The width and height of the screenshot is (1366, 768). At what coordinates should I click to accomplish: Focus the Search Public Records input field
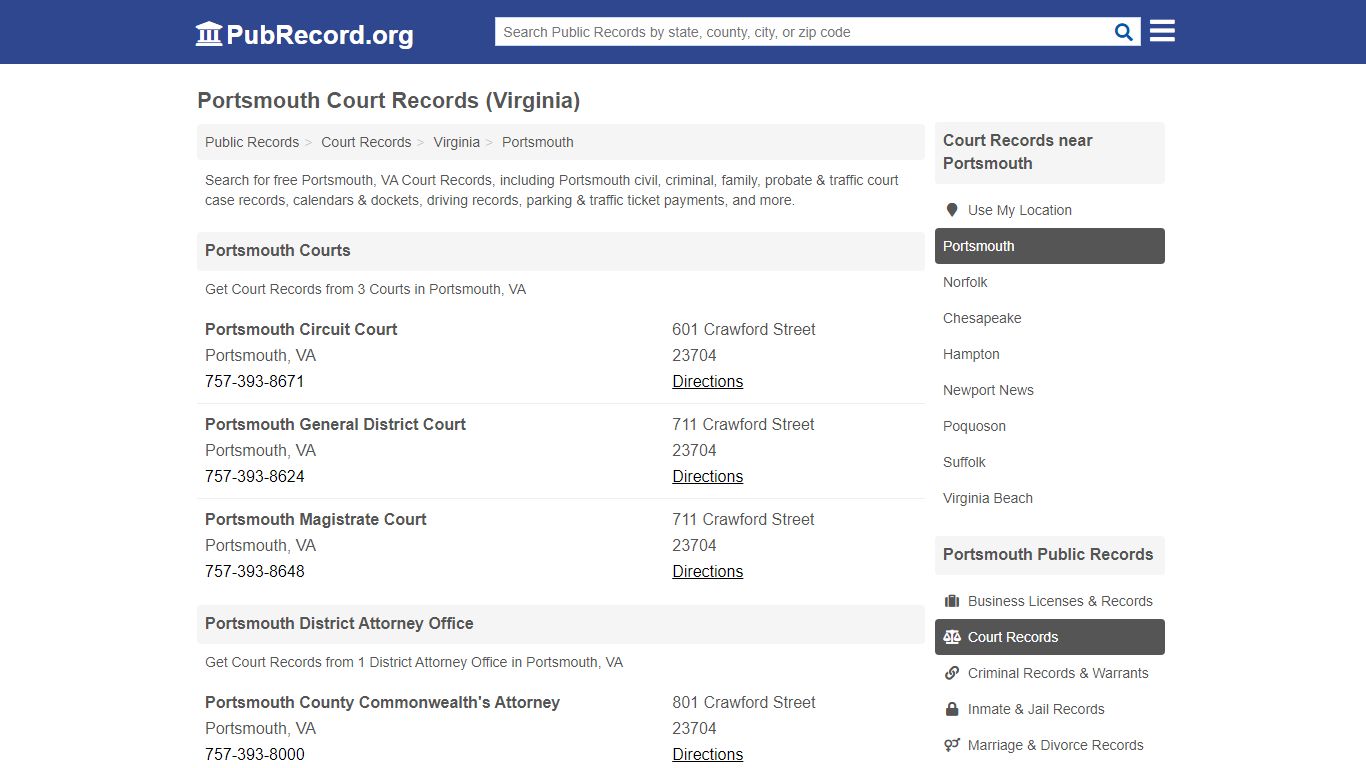804,32
